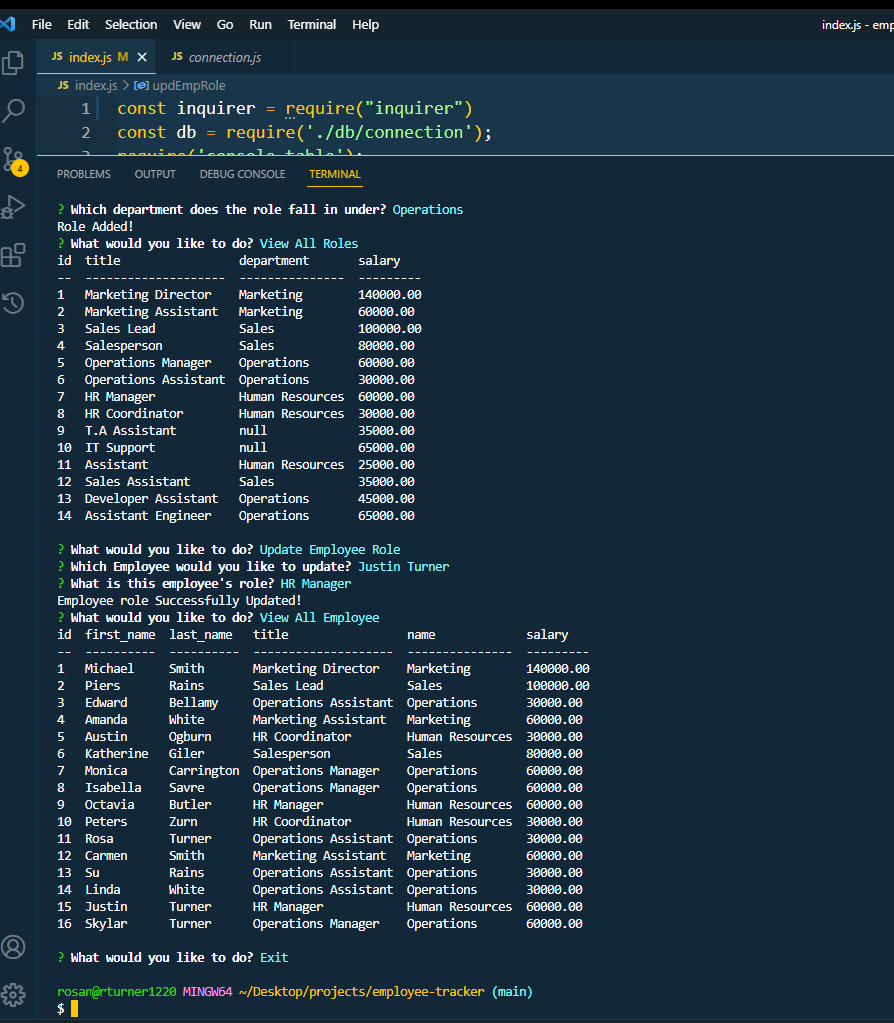The image size is (894, 1023).
Task: Open the Run and Debug view
Action: point(13,207)
